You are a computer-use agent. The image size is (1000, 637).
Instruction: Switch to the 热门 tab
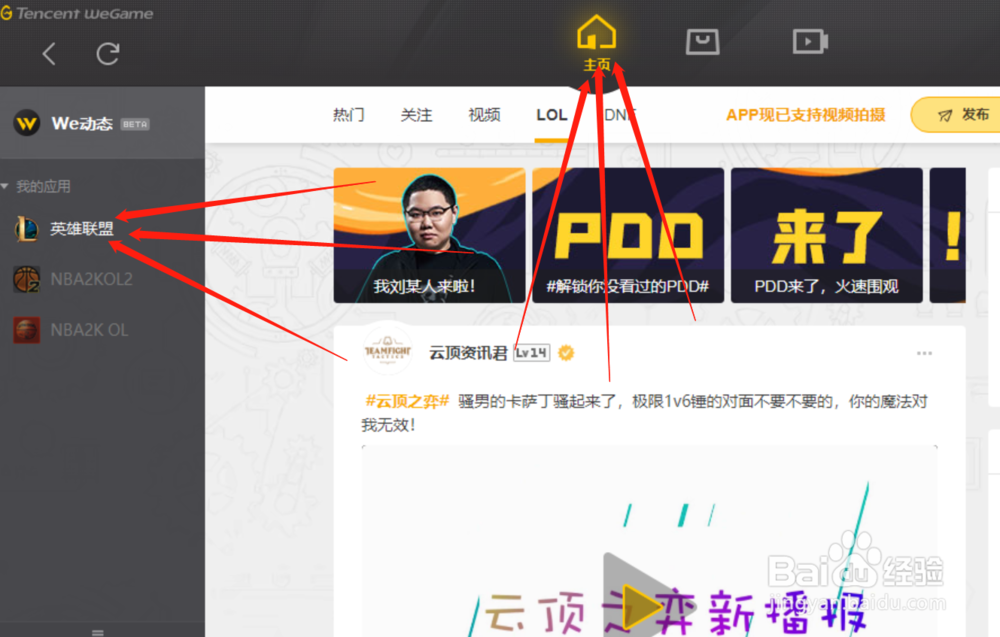pos(349,115)
